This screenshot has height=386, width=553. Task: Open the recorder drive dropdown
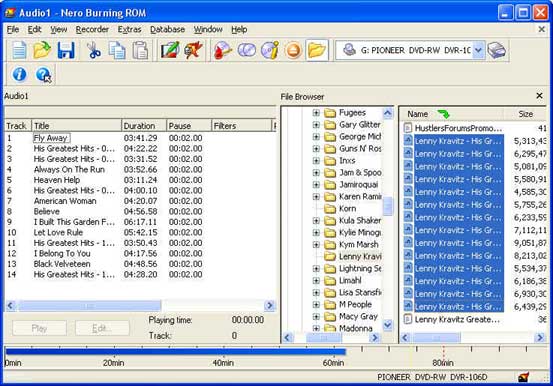coord(478,50)
